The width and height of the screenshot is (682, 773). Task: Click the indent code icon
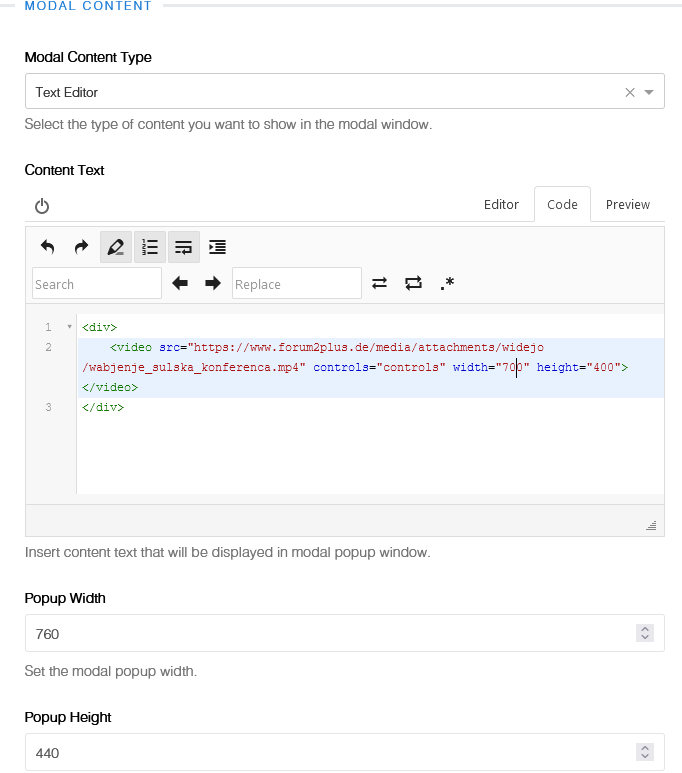click(x=218, y=247)
